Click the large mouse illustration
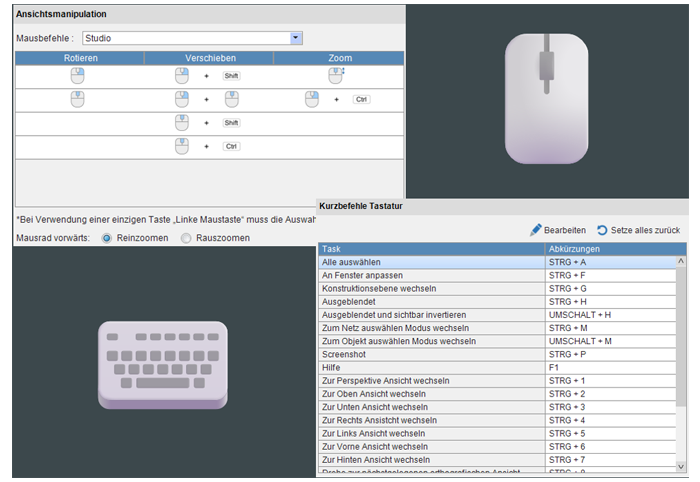This screenshot has width=700, height=482. pos(546,99)
